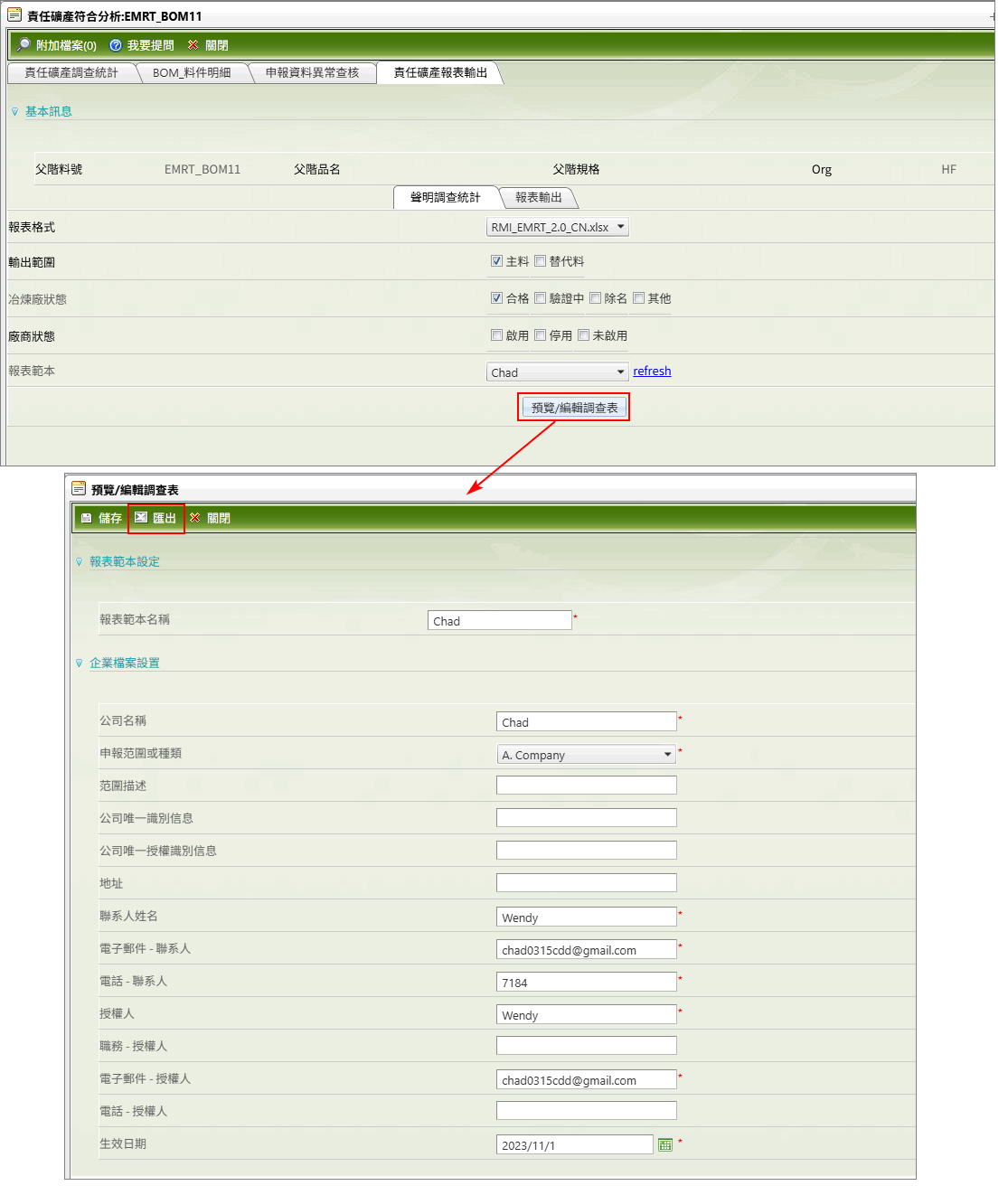Open the RMI_EMRT_2.0_CN.xlsx format dropdown
Viewport: 1008px width, 1195px height.
(557, 227)
